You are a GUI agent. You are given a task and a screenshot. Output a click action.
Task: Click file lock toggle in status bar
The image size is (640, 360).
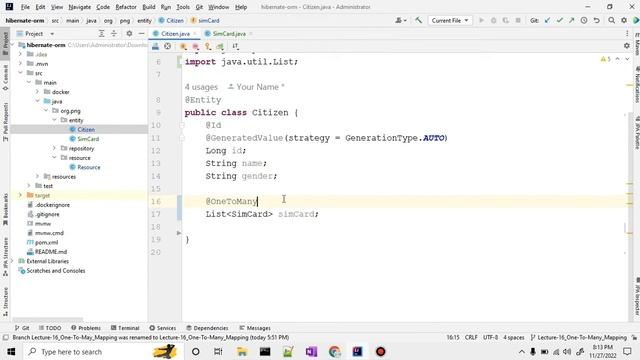pyautogui.click(x=634, y=338)
